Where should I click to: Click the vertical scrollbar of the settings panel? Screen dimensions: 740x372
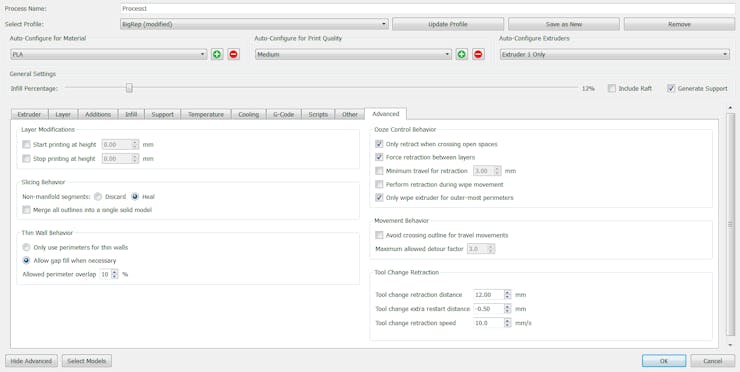731,224
